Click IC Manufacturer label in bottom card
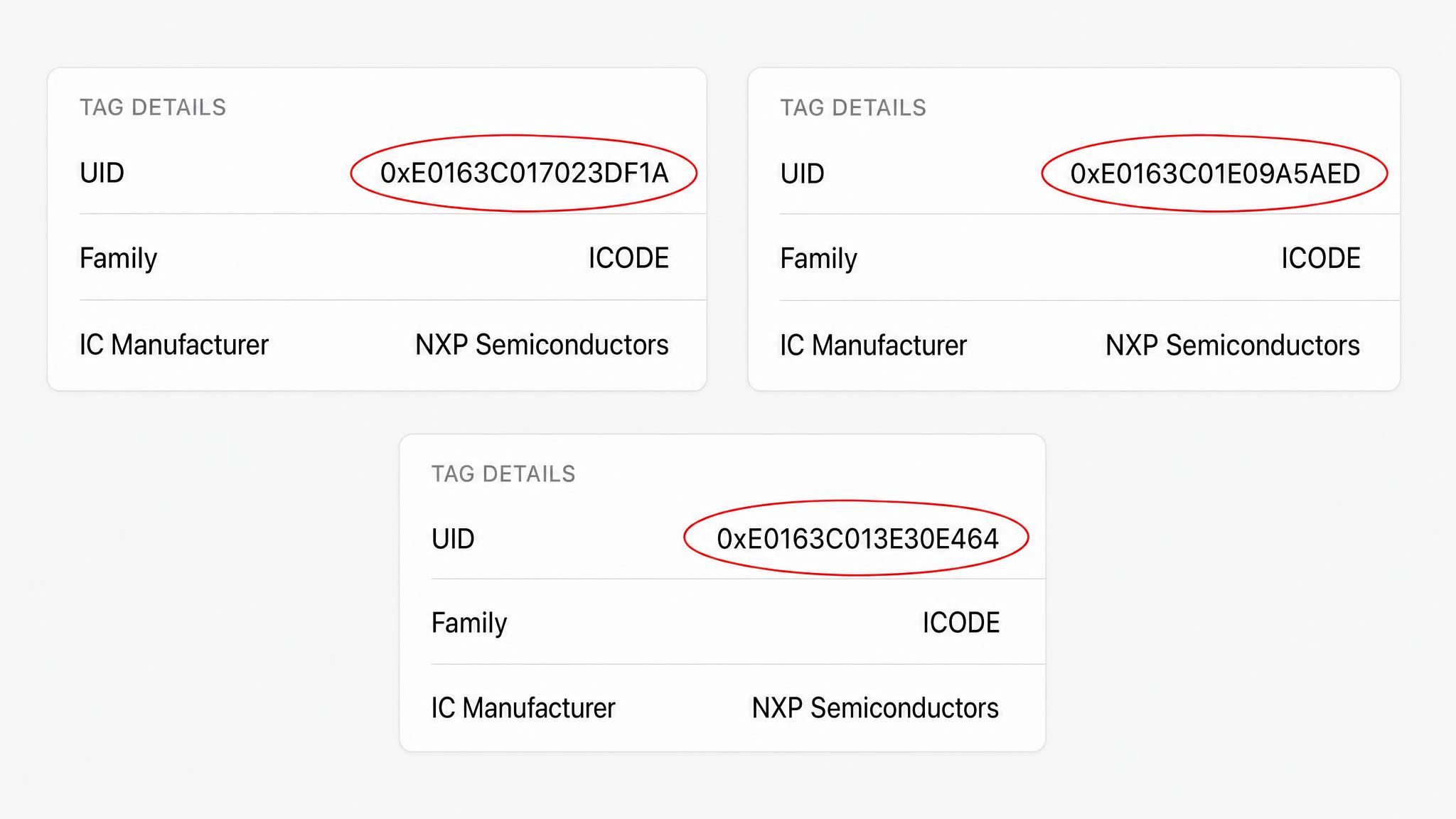The width and height of the screenshot is (1456, 819). tap(523, 708)
